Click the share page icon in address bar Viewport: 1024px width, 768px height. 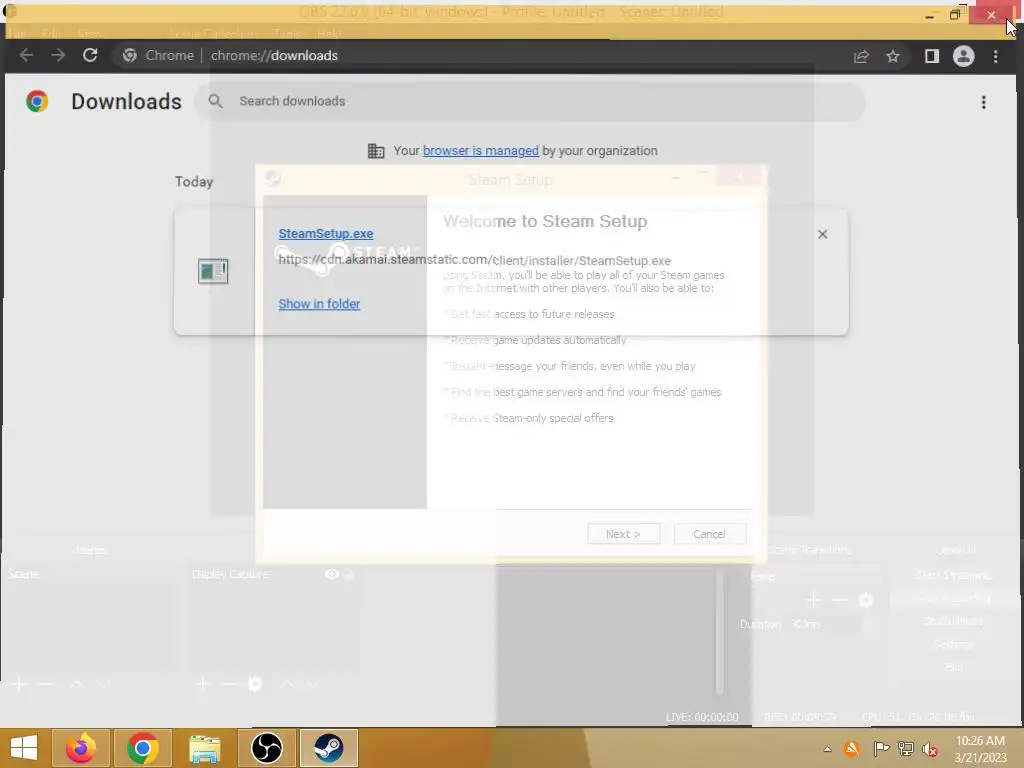(861, 57)
